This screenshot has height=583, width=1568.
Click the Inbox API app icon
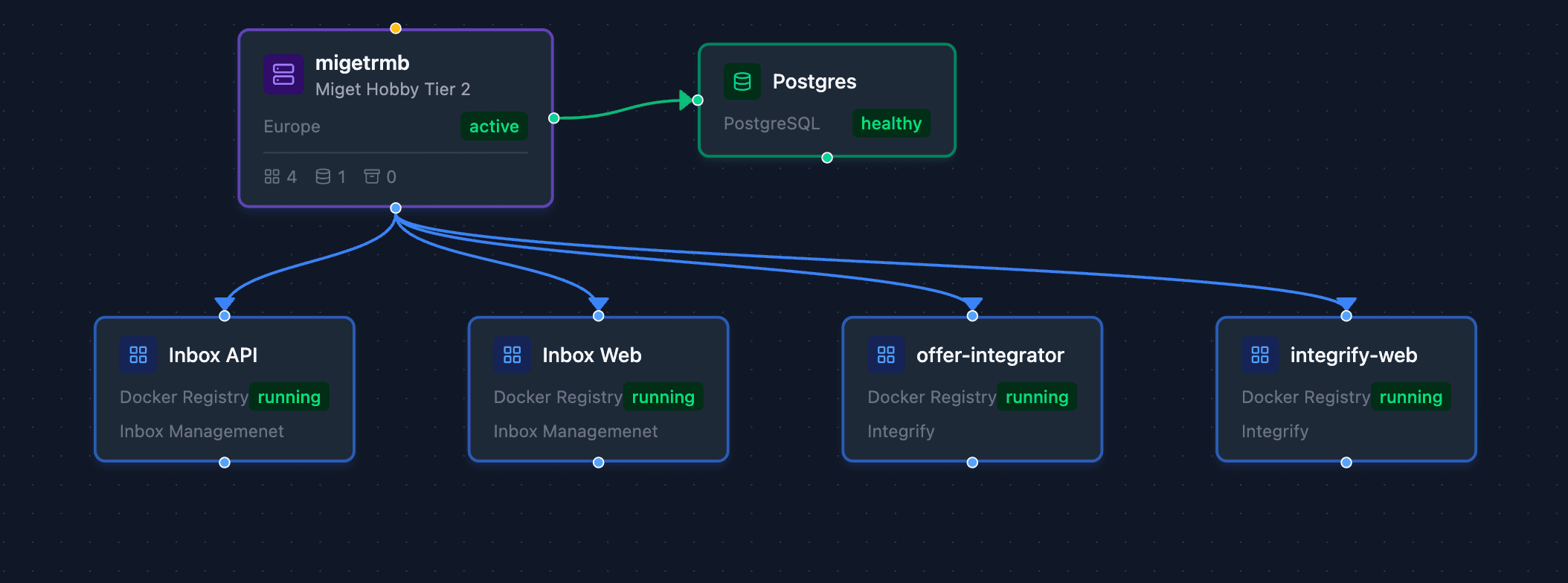pos(138,355)
